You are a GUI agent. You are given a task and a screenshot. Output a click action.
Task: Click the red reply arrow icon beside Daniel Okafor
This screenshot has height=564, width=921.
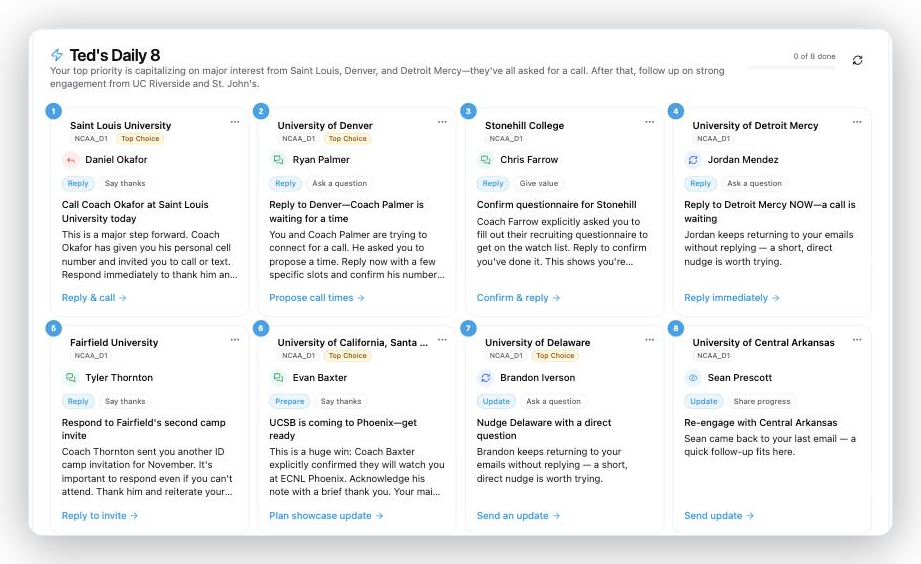[x=70, y=160]
